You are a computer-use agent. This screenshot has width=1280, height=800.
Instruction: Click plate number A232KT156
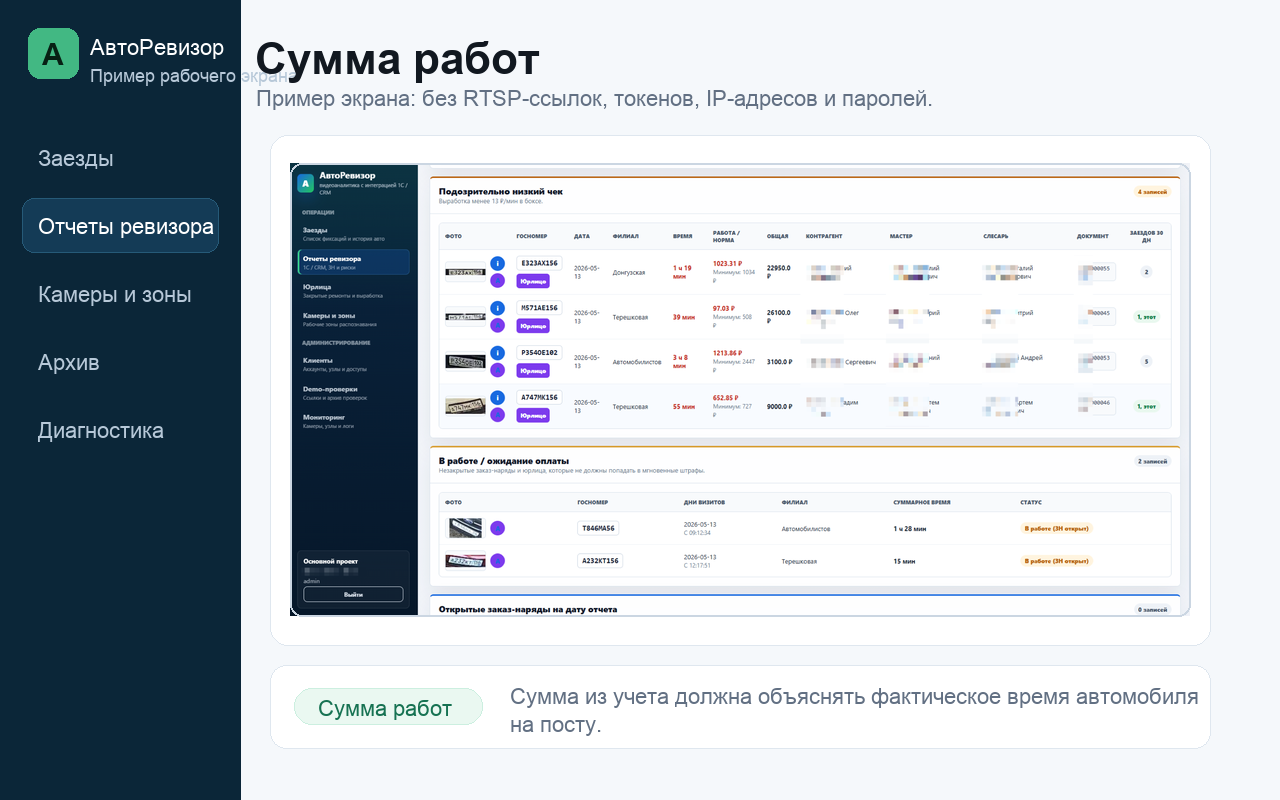tap(601, 561)
